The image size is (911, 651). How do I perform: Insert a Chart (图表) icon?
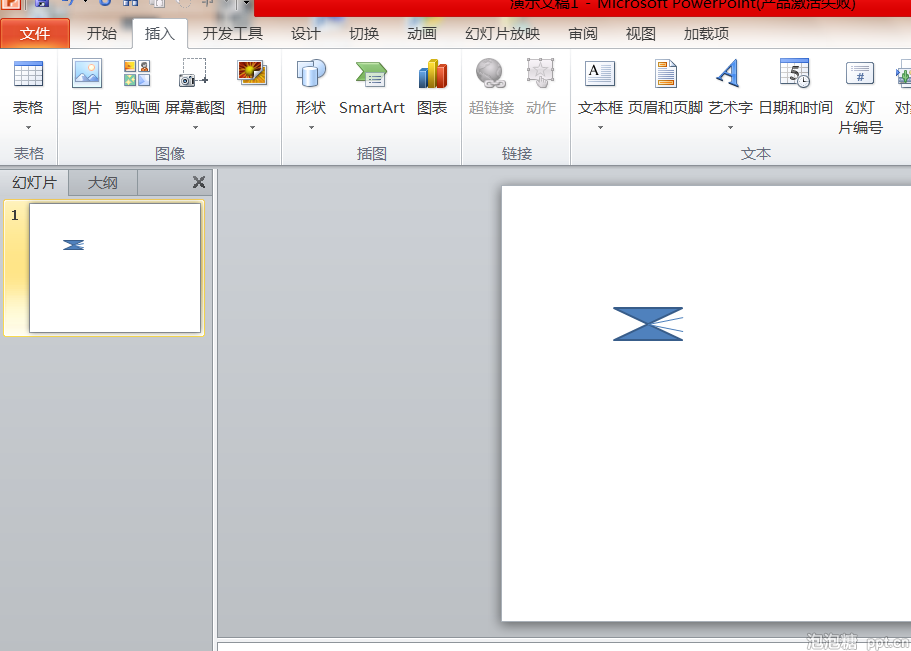(432, 75)
